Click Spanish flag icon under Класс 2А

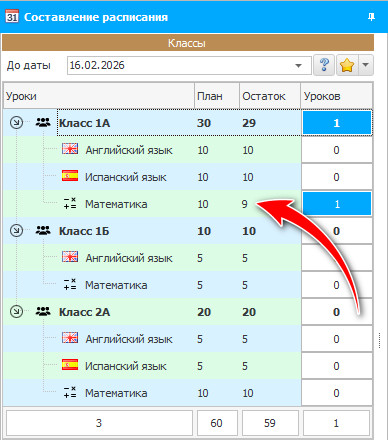click(x=70, y=365)
